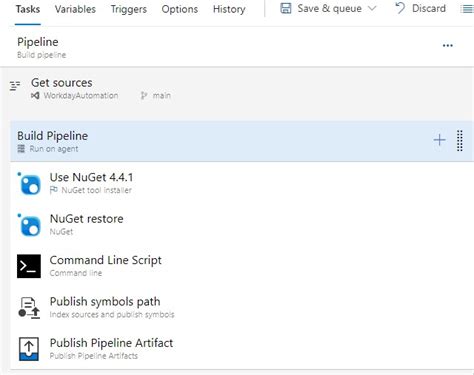Select the Pipeline header row
Image resolution: width=474 pixels, height=375 pixels.
point(237,47)
